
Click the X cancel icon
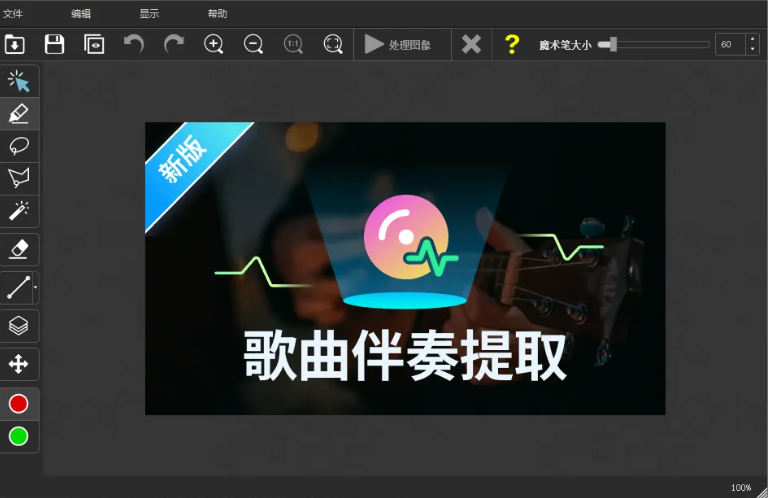(x=471, y=45)
